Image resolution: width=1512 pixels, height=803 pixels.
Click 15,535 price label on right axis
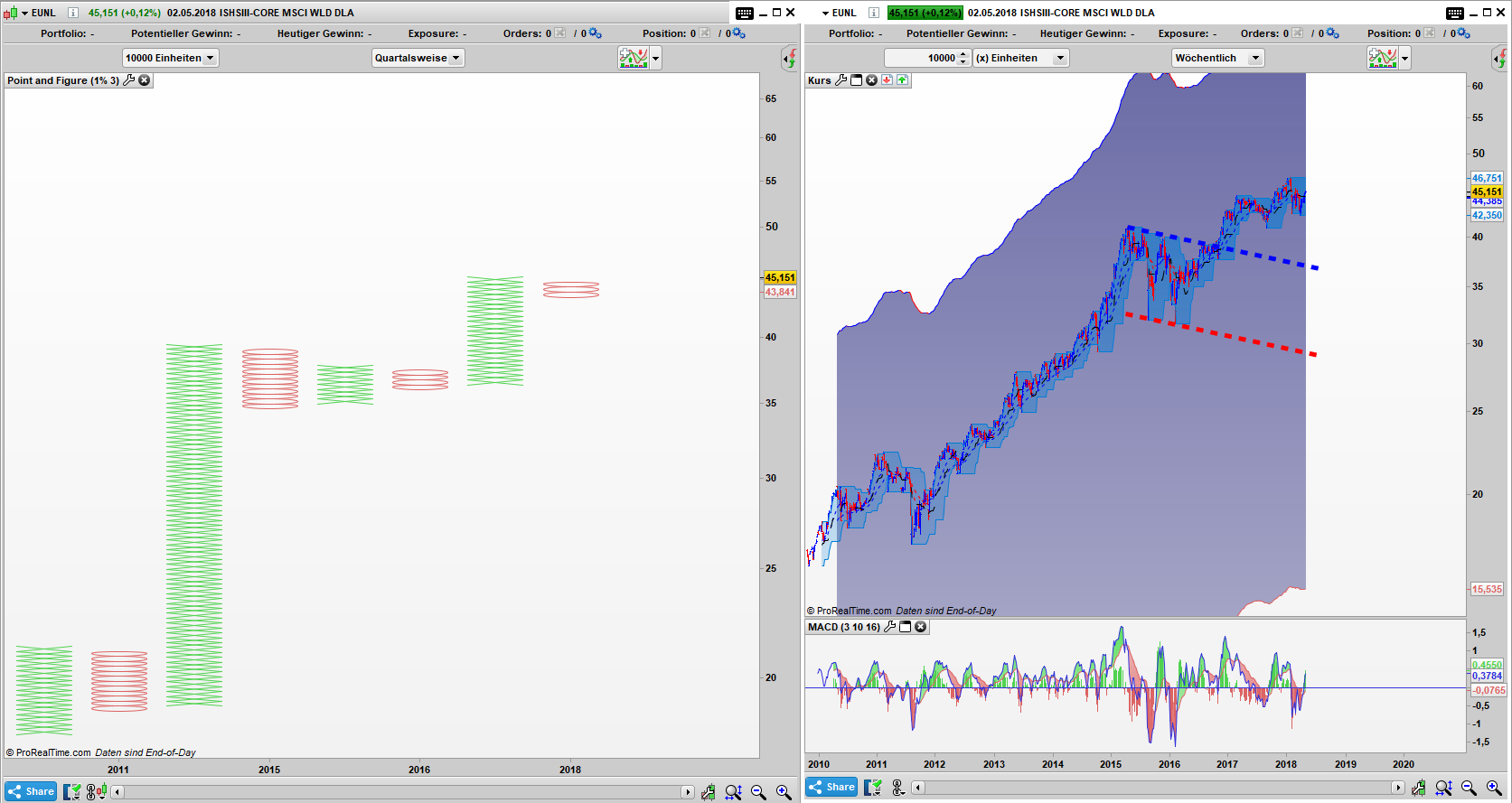[1487, 589]
